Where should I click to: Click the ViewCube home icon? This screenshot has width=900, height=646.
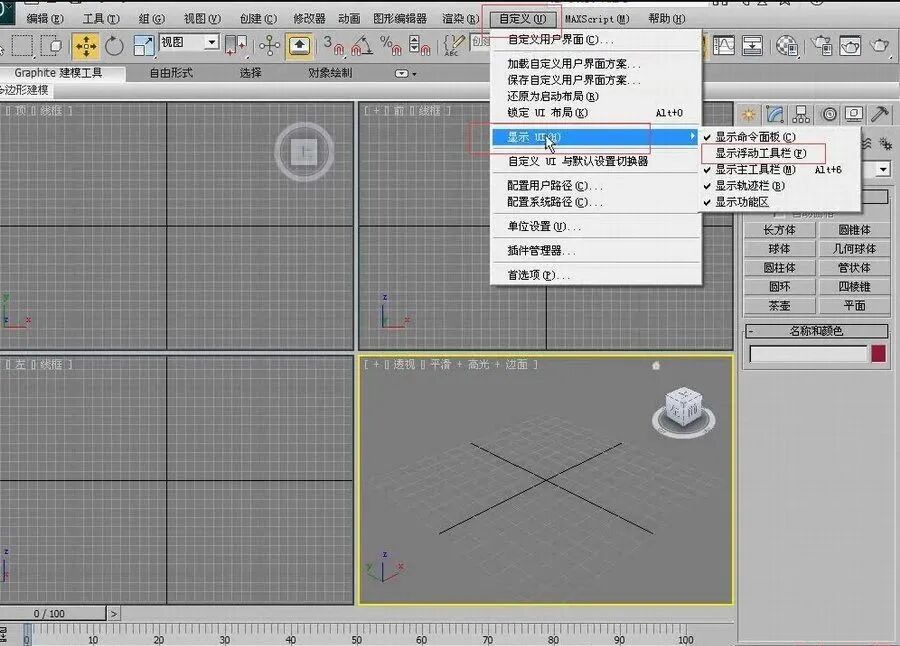pos(656,365)
